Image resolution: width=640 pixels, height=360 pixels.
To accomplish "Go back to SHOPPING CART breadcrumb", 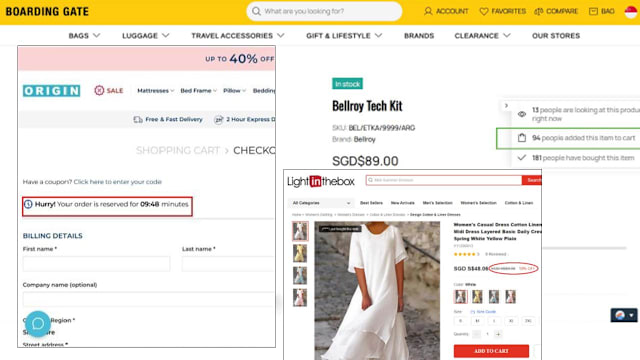I will (x=178, y=151).
